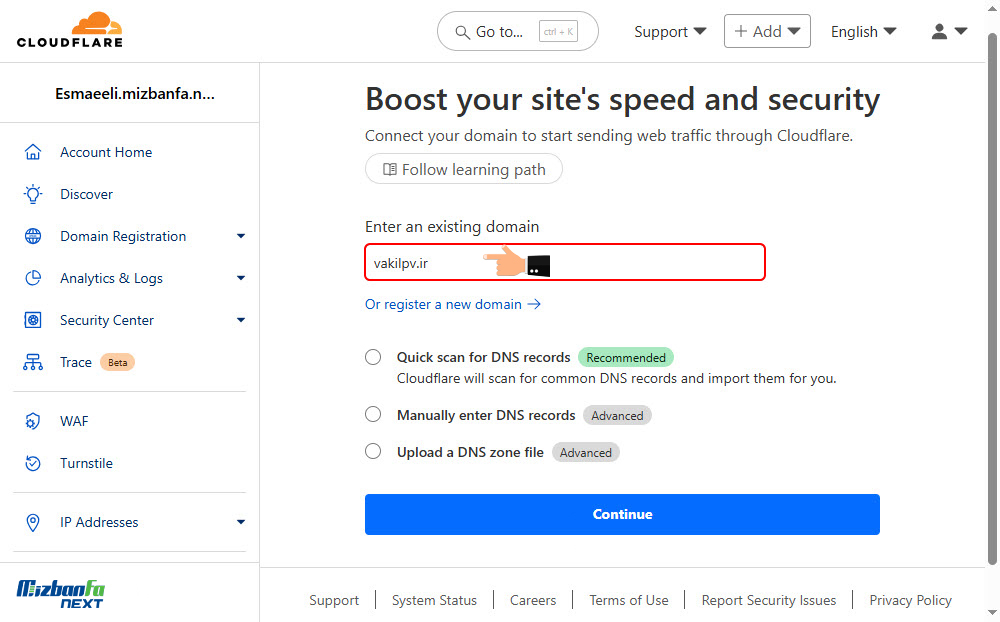Open footer Privacy Policy link

point(910,600)
